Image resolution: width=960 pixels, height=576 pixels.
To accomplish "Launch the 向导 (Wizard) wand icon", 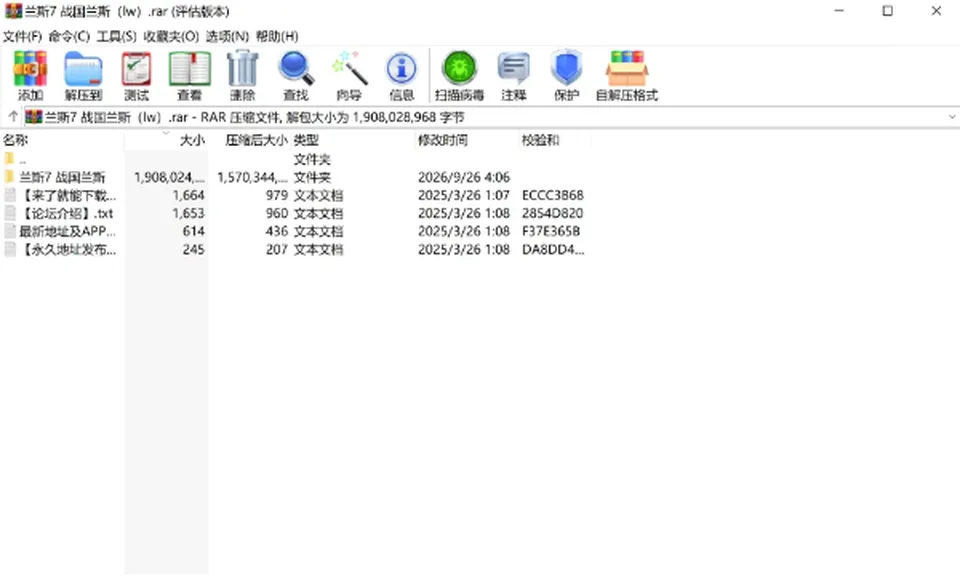I will 349,76.
